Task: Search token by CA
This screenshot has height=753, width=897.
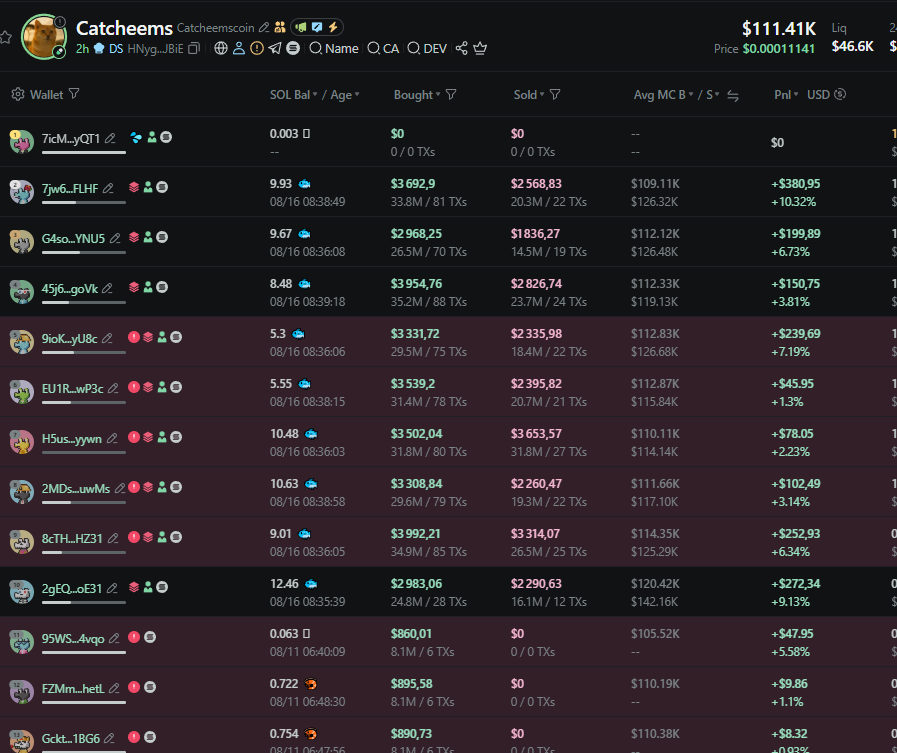Action: click(x=383, y=49)
